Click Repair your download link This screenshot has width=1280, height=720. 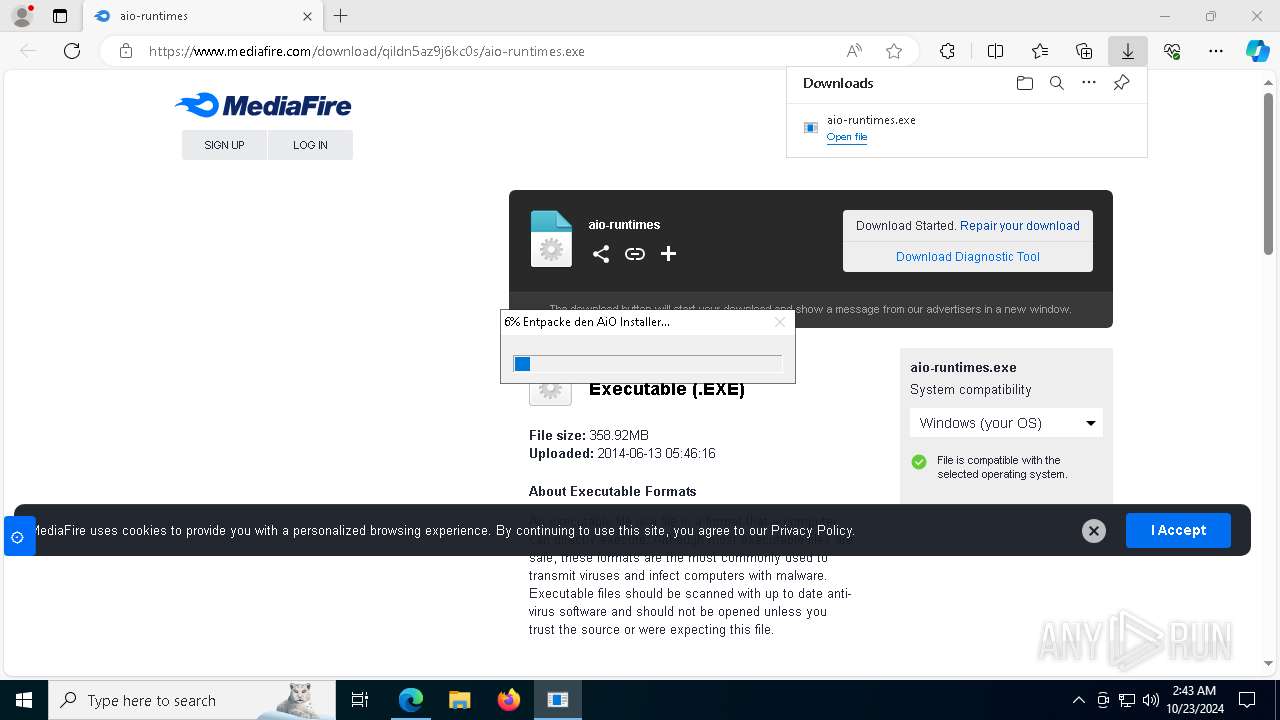pyautogui.click(x=1020, y=226)
